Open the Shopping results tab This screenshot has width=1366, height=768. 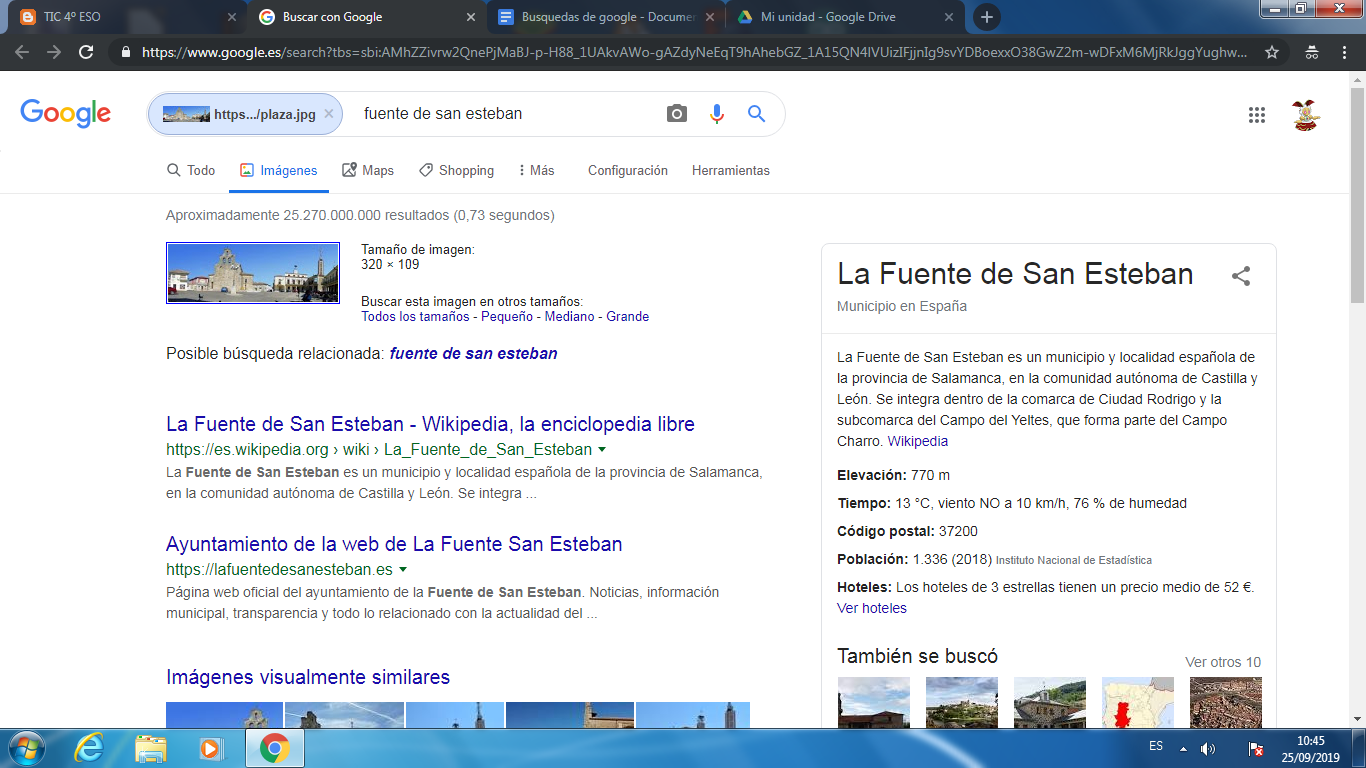tap(456, 171)
